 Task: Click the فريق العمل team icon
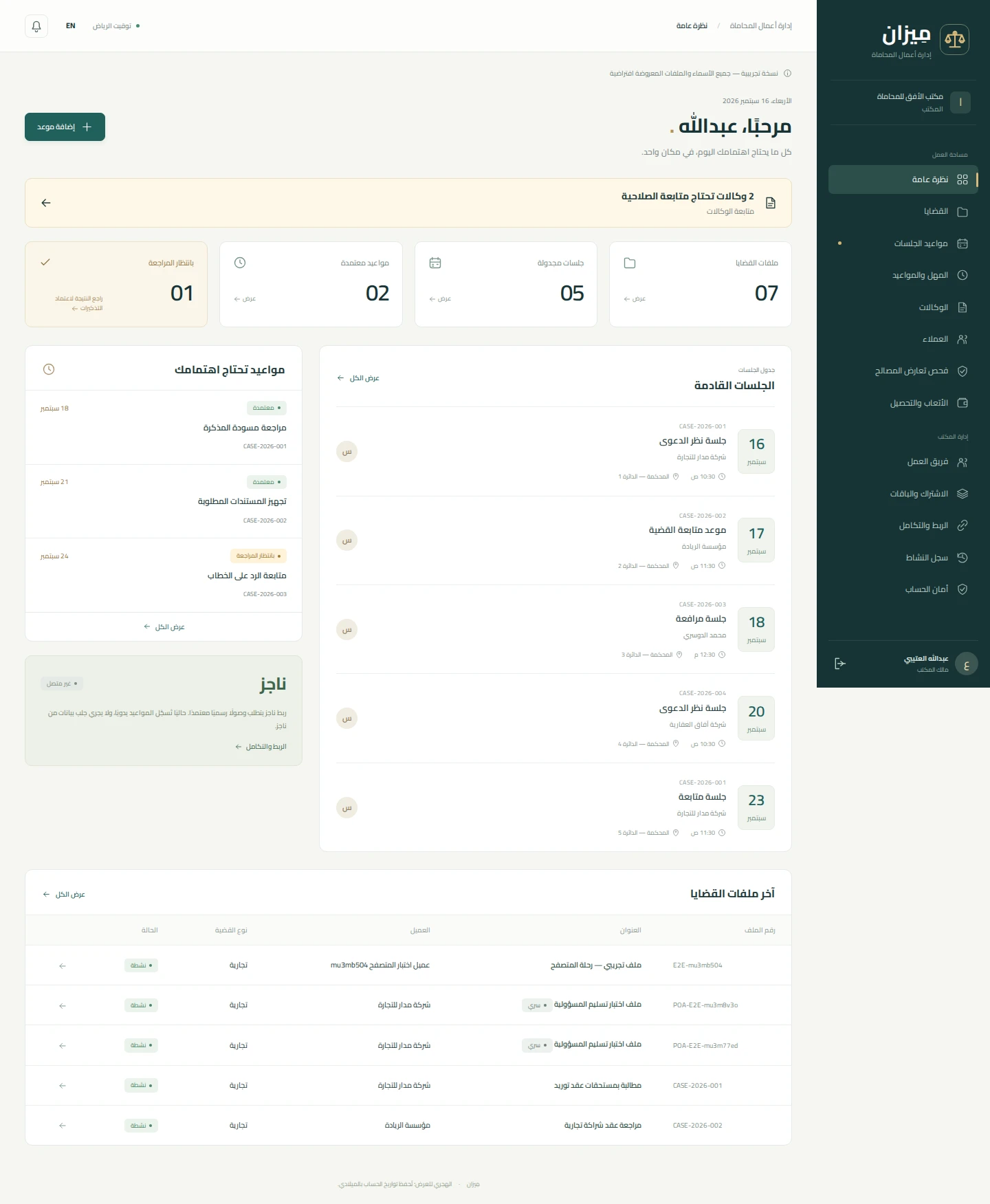point(962,462)
